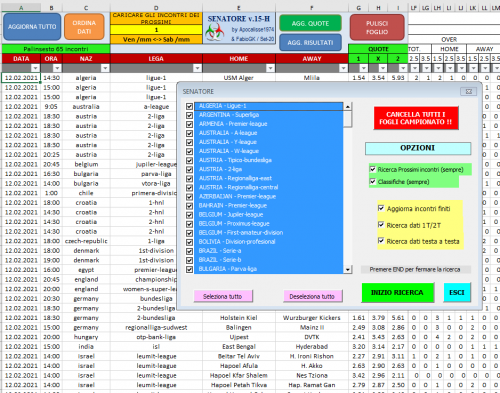Click Palinsesto 65 incontri green cell

coord(56,49)
